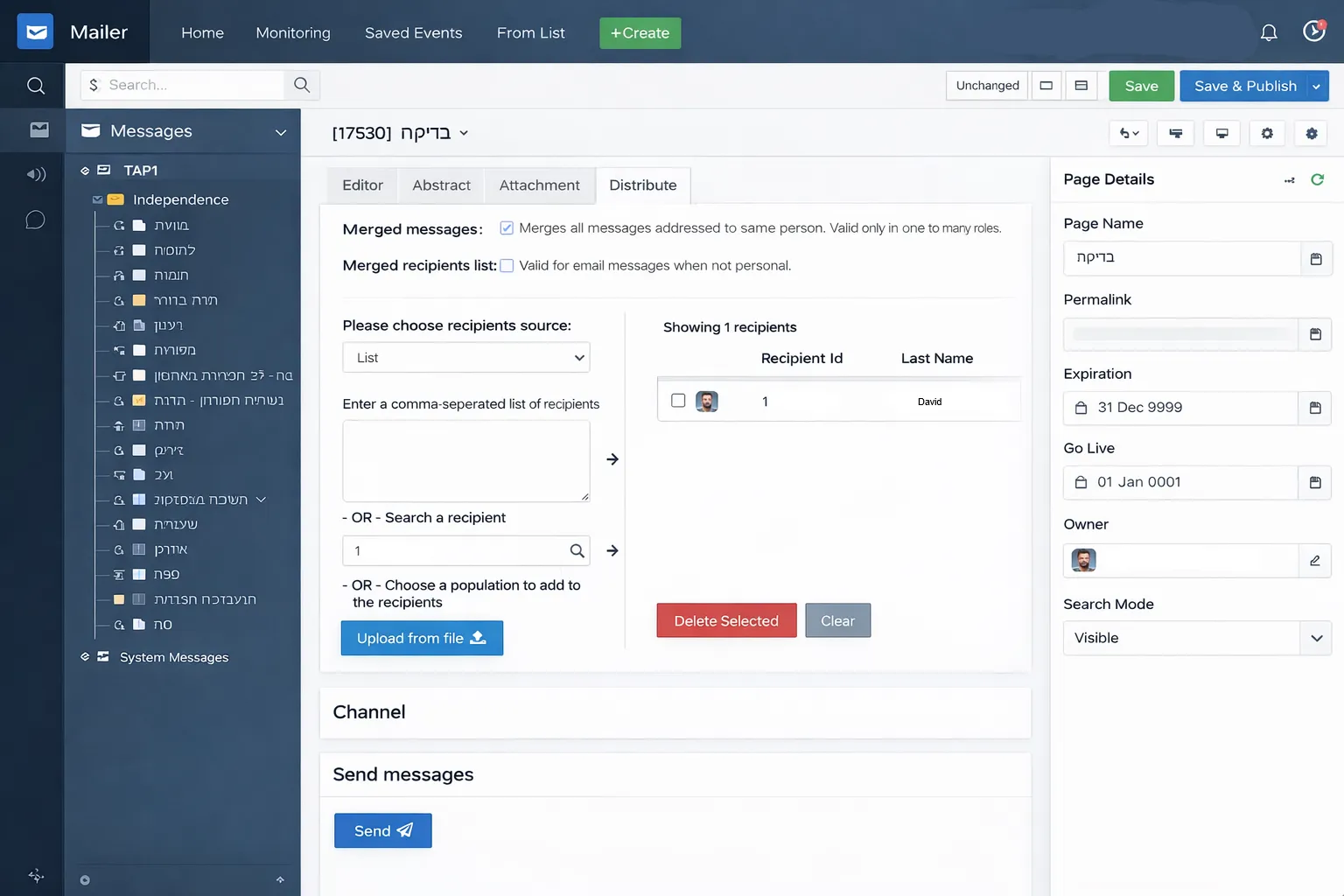The width and height of the screenshot is (1344, 896).
Task: Click the circle icon at tree panel bottom
Action: pyautogui.click(x=85, y=880)
